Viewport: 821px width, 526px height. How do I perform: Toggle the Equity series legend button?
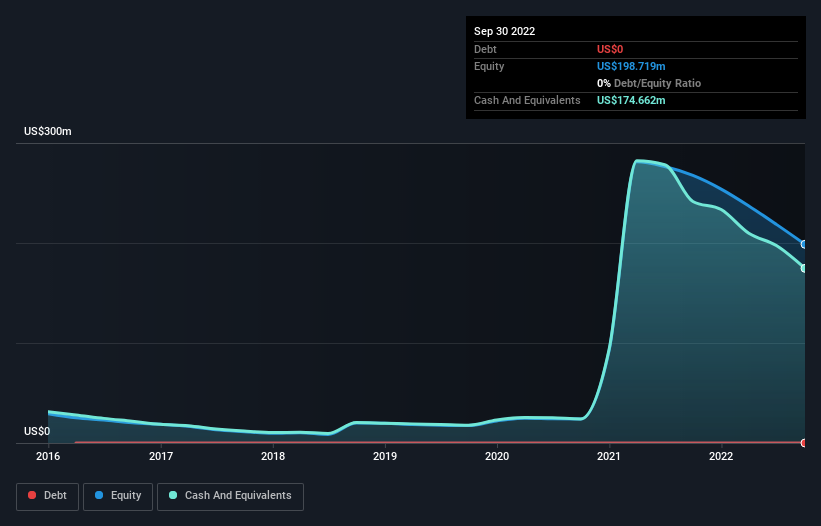118,496
